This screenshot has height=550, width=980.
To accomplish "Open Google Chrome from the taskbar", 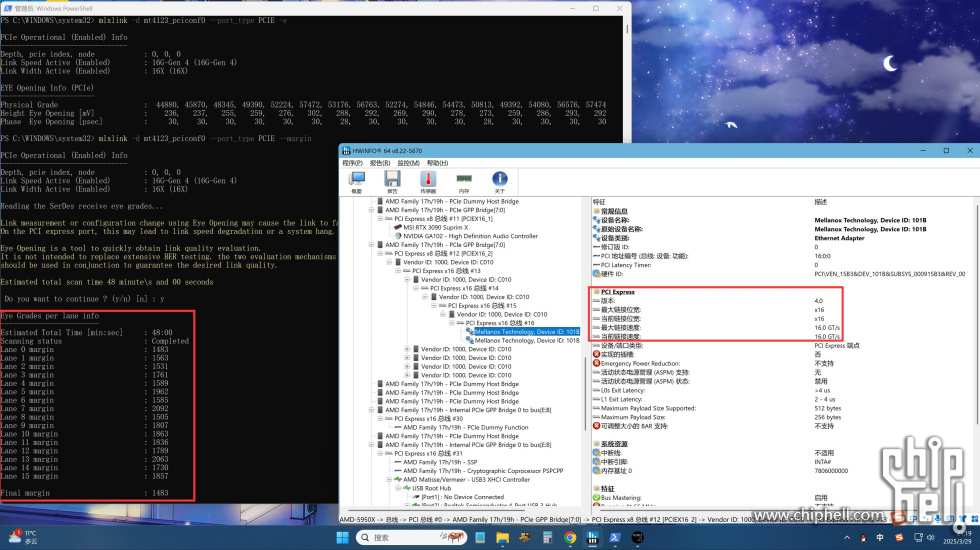I will (570, 538).
